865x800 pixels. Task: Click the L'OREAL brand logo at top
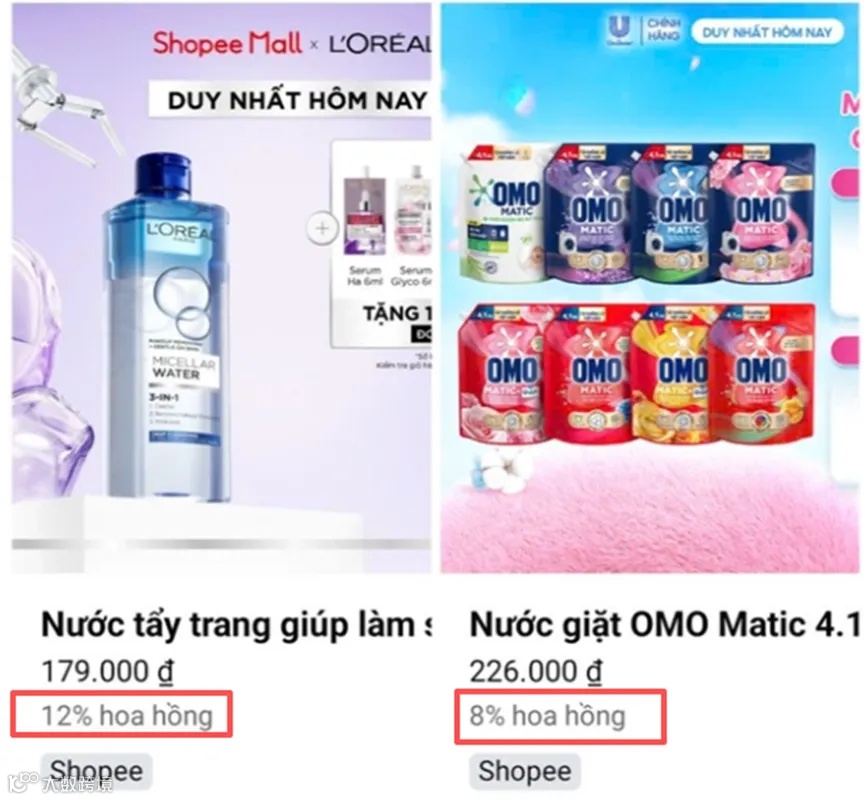(380, 45)
